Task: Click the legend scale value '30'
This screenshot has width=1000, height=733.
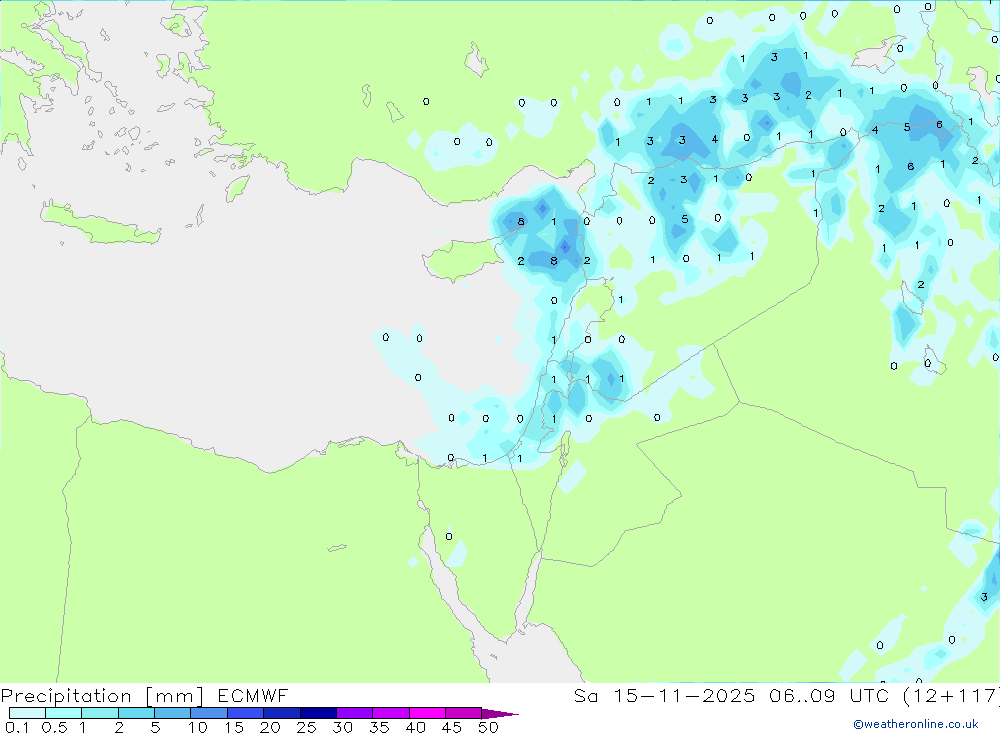Action: click(342, 727)
